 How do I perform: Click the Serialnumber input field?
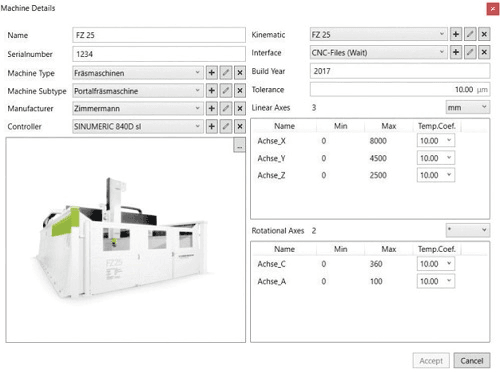[x=159, y=54]
